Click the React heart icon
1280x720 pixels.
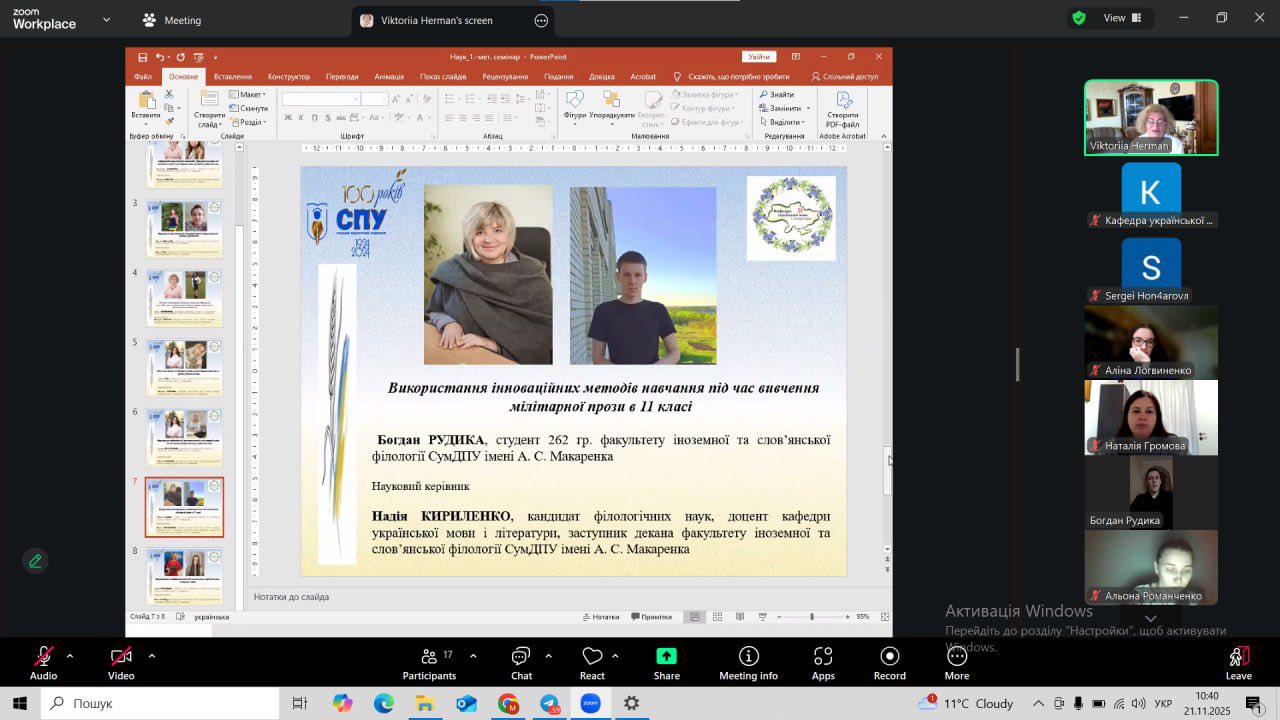592,663
